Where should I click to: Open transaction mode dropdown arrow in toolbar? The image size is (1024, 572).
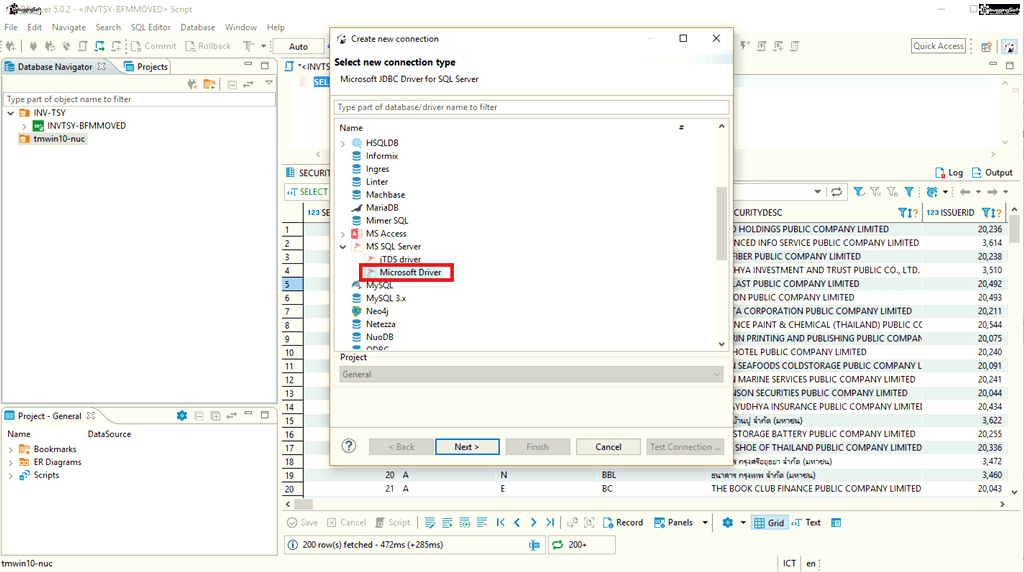tap(264, 46)
